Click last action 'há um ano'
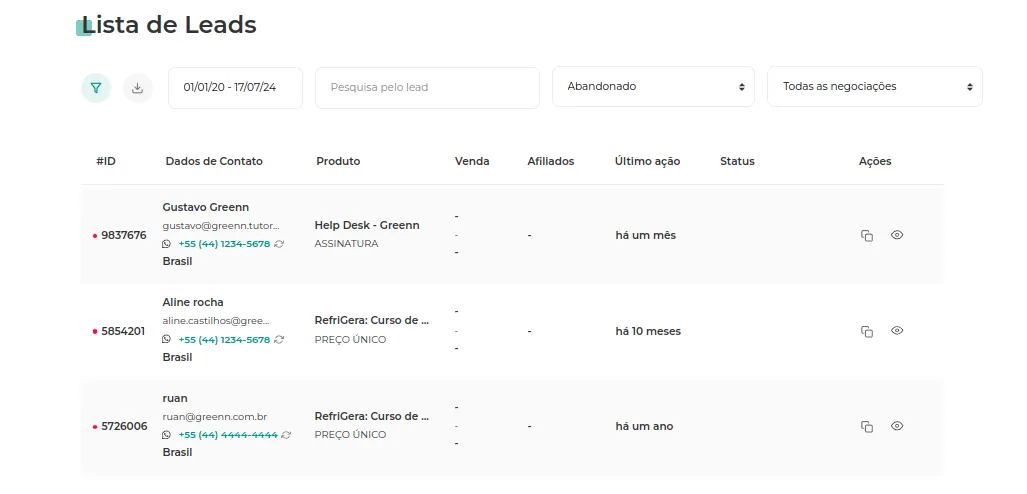Image resolution: width=1027 pixels, height=494 pixels. (644, 427)
